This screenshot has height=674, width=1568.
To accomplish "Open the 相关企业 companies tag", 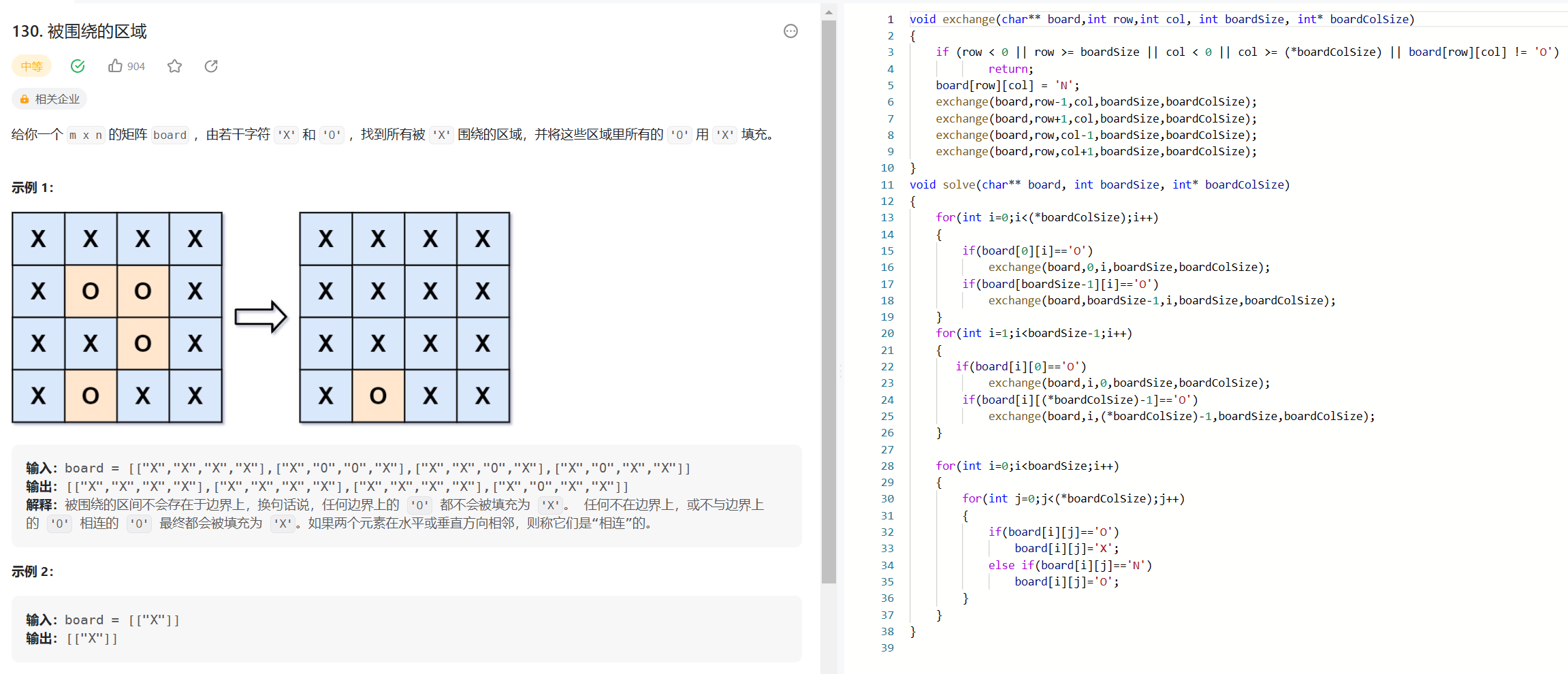I will 50,99.
